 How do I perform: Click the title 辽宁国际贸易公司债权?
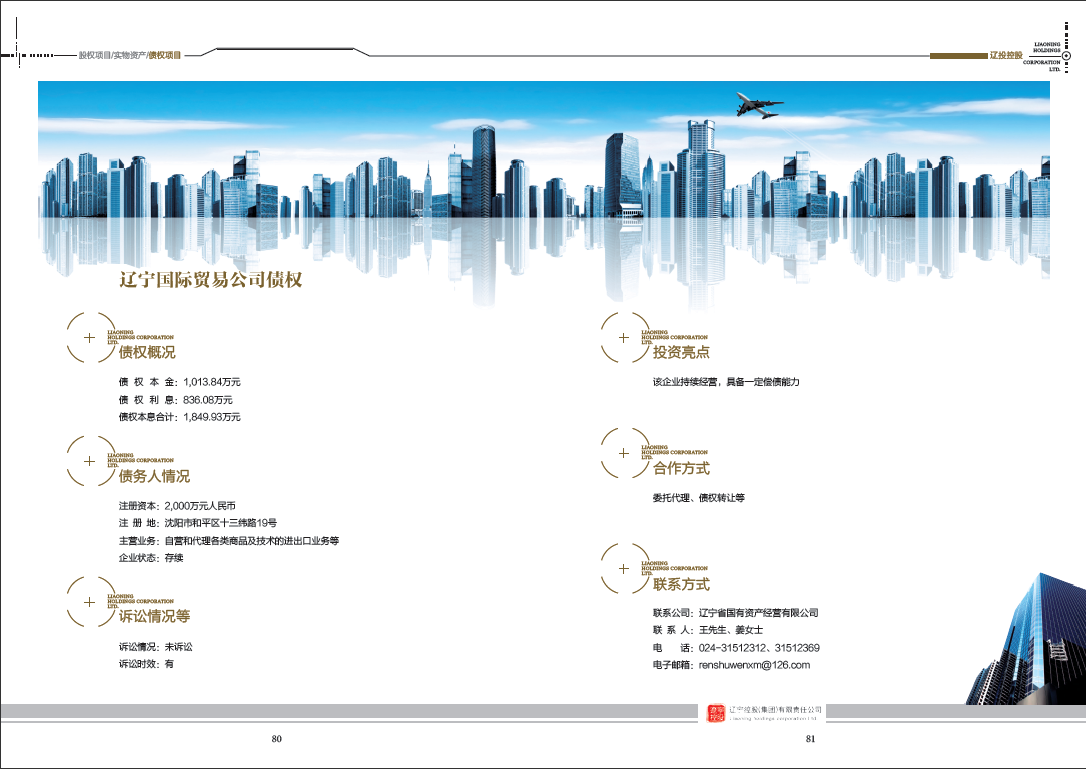pyautogui.click(x=211, y=280)
